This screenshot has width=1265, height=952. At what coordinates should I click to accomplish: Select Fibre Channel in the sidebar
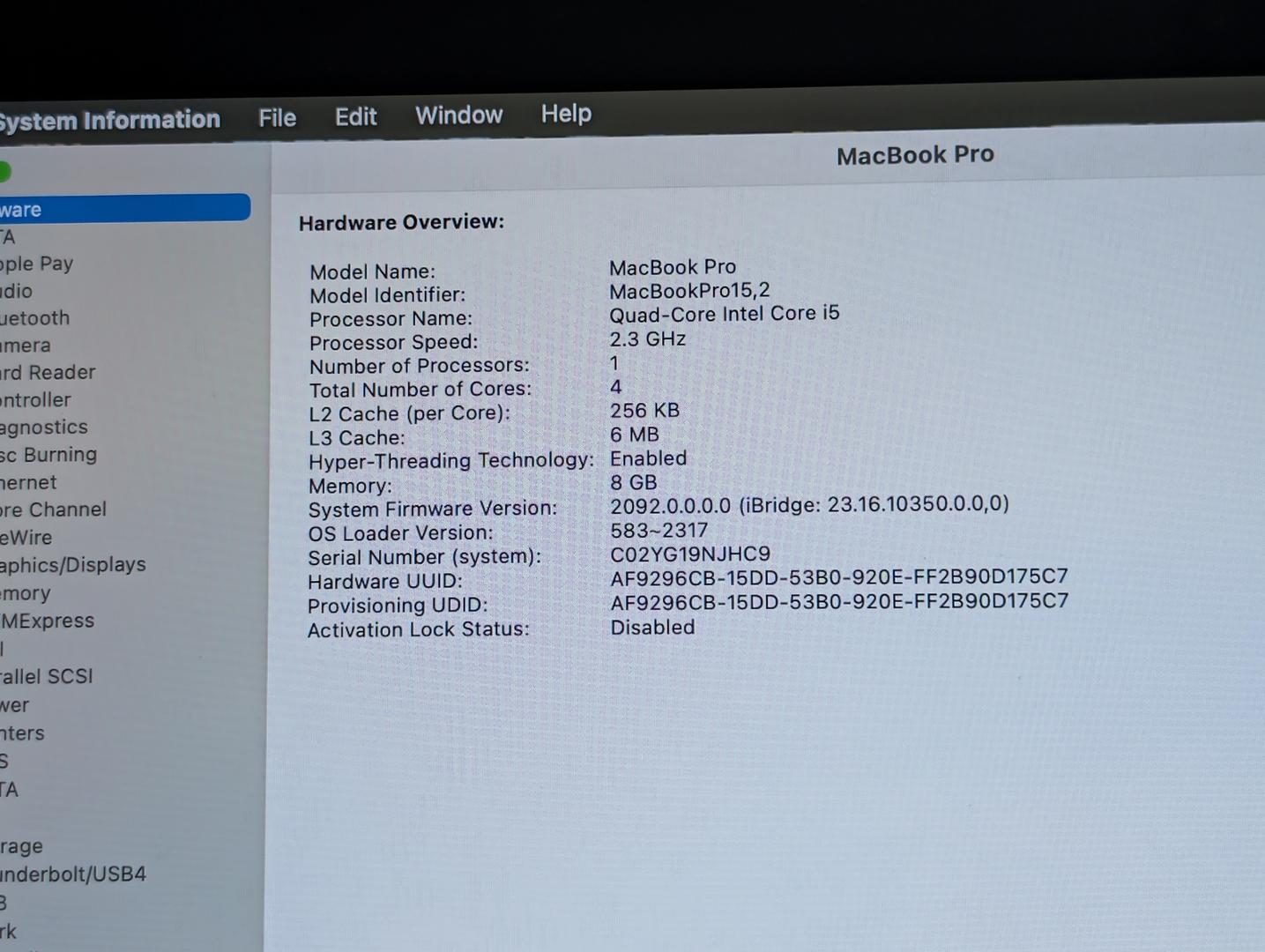[53, 509]
